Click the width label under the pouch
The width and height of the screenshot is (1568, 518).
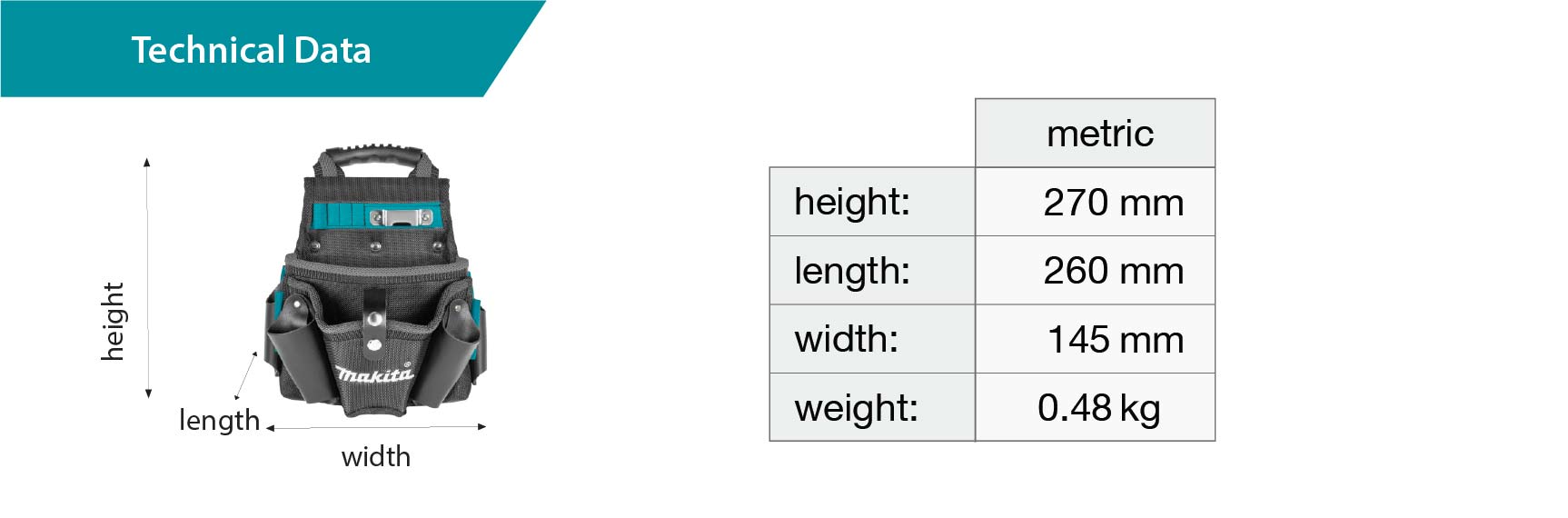point(375,456)
